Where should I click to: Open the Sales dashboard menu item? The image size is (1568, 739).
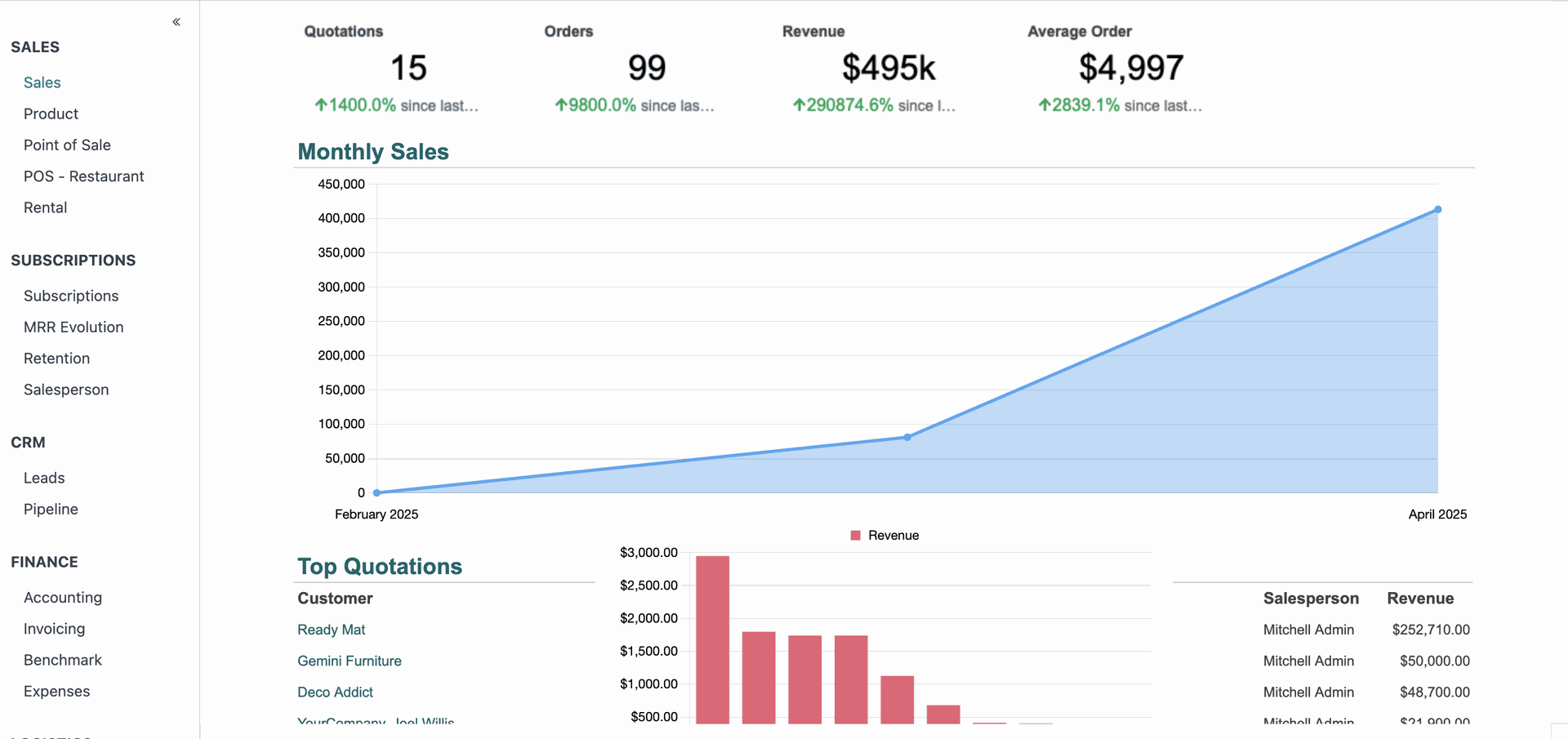(42, 82)
